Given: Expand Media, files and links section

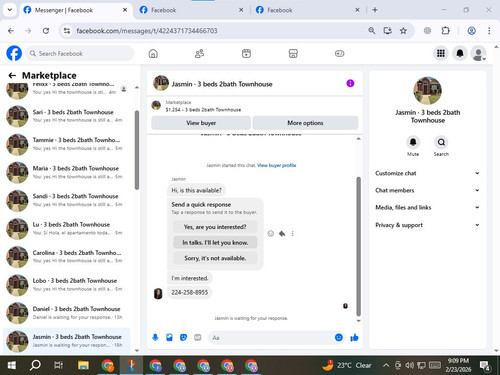Looking at the screenshot, I should (427, 207).
